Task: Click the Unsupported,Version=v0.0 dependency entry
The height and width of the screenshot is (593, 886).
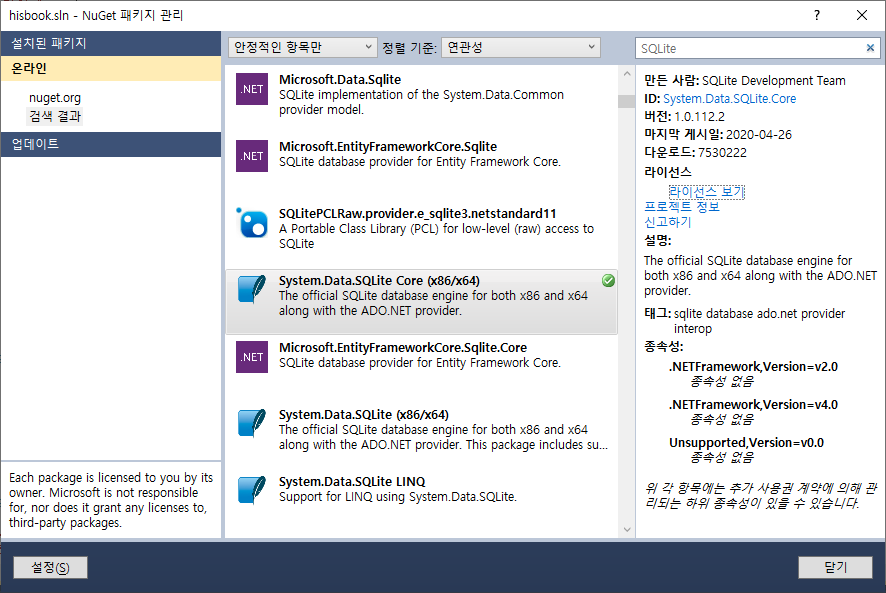Action: [746, 443]
